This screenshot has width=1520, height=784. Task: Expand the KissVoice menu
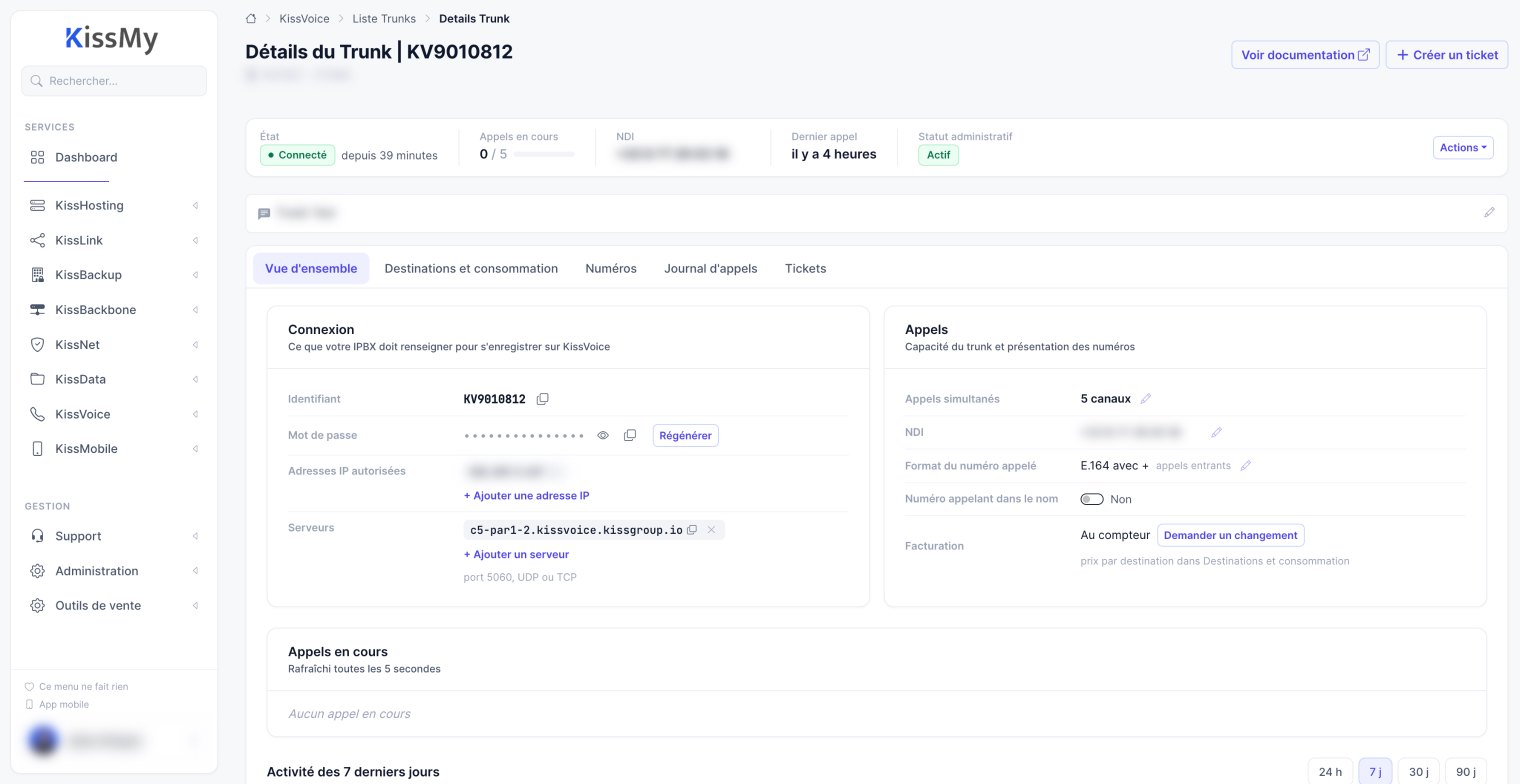(x=195, y=414)
